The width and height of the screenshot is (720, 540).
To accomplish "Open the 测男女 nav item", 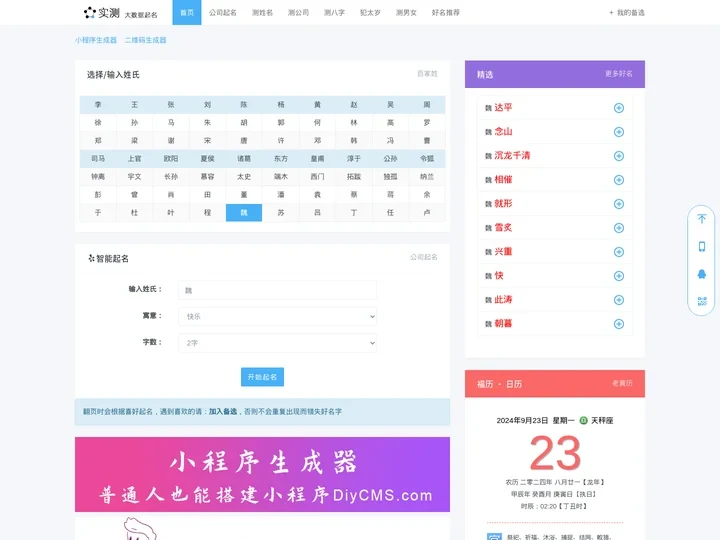I will (406, 12).
